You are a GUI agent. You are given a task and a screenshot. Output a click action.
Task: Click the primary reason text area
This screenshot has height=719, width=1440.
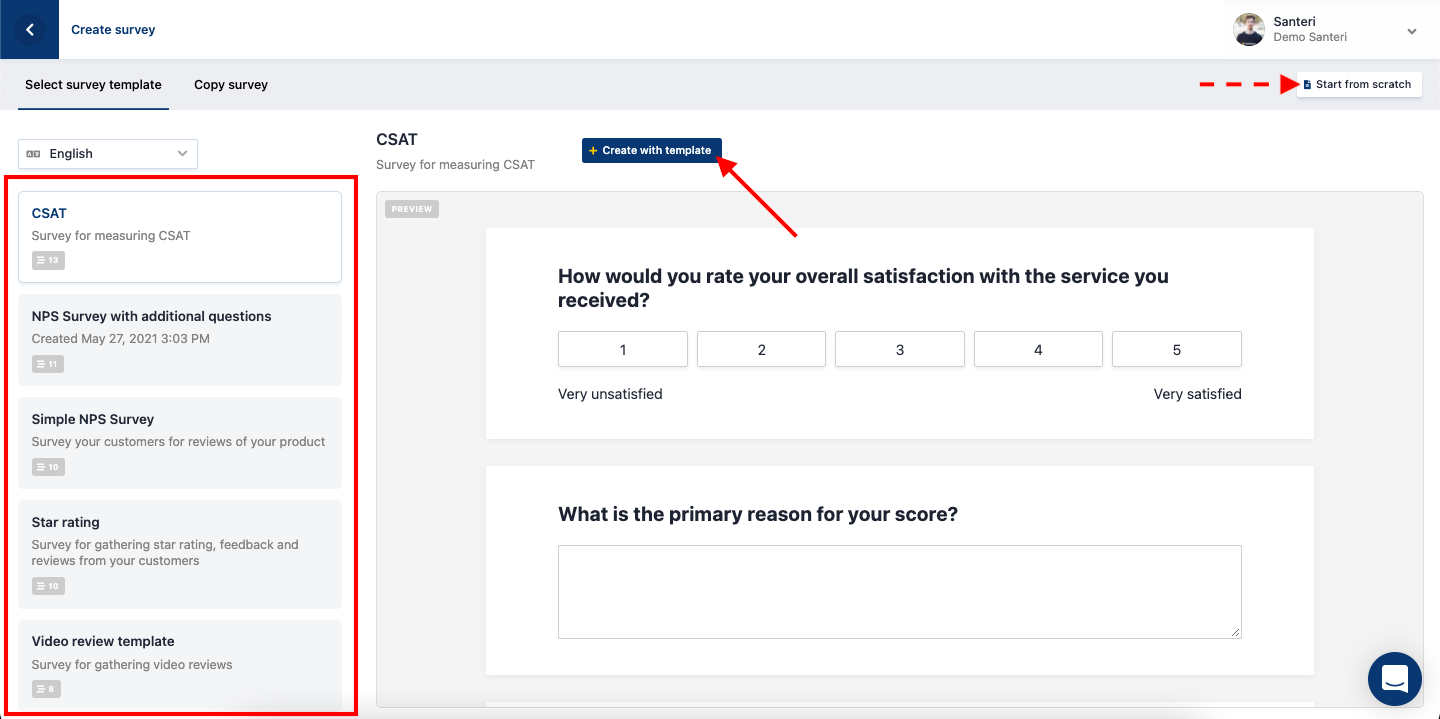[x=899, y=591]
